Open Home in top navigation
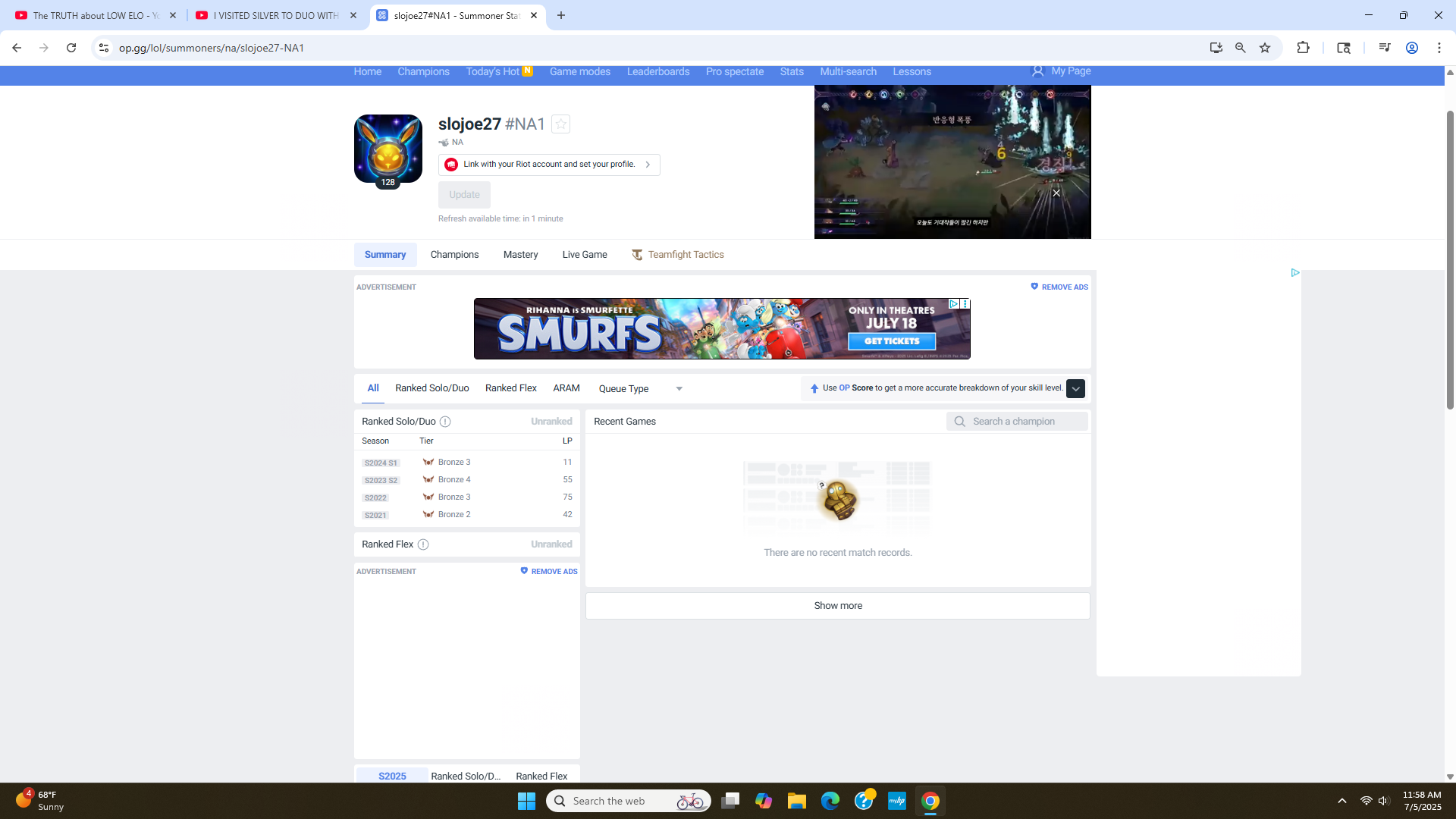The width and height of the screenshot is (1456, 819). click(x=368, y=71)
